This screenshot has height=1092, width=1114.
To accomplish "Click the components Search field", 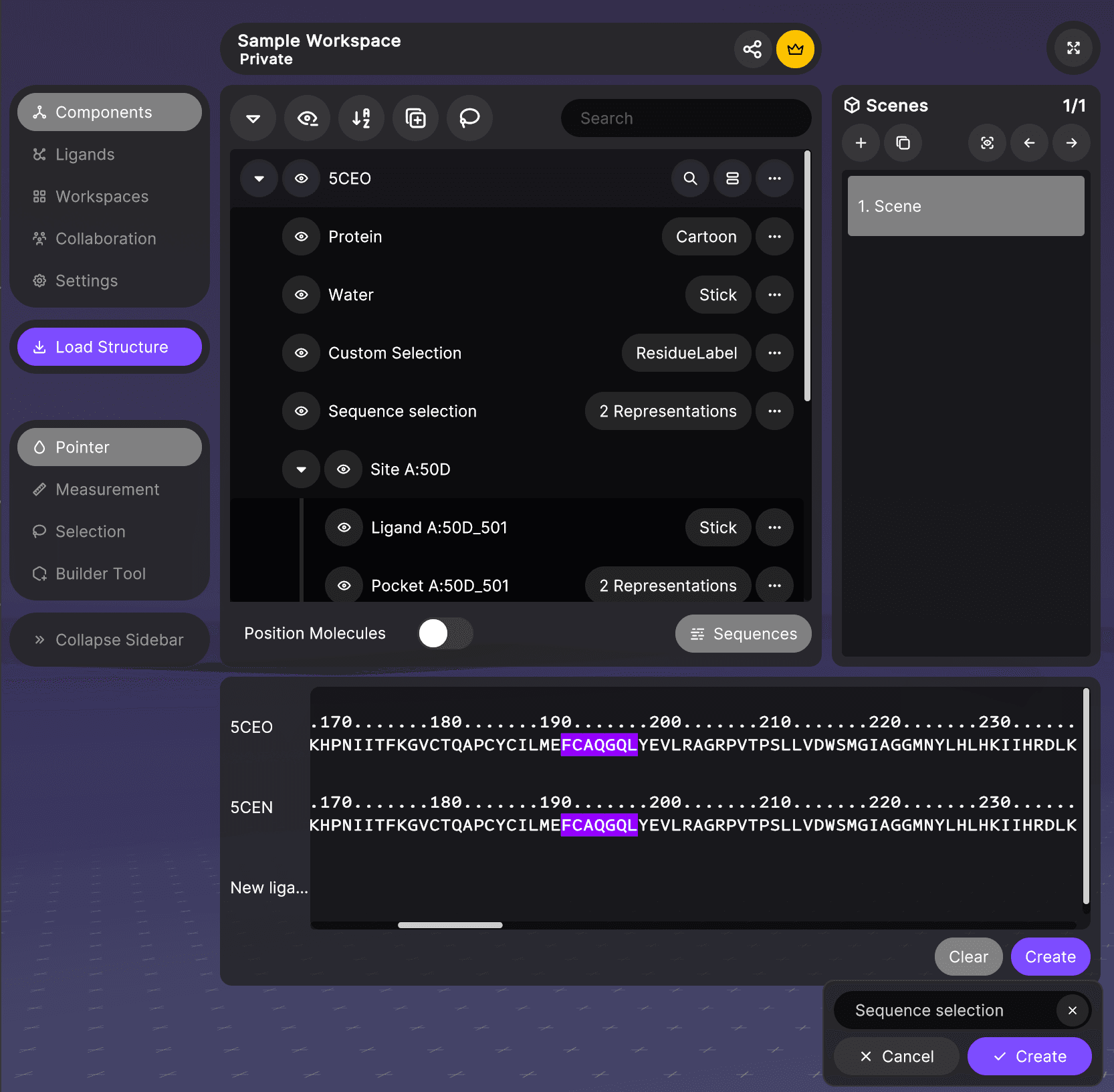I will (685, 118).
